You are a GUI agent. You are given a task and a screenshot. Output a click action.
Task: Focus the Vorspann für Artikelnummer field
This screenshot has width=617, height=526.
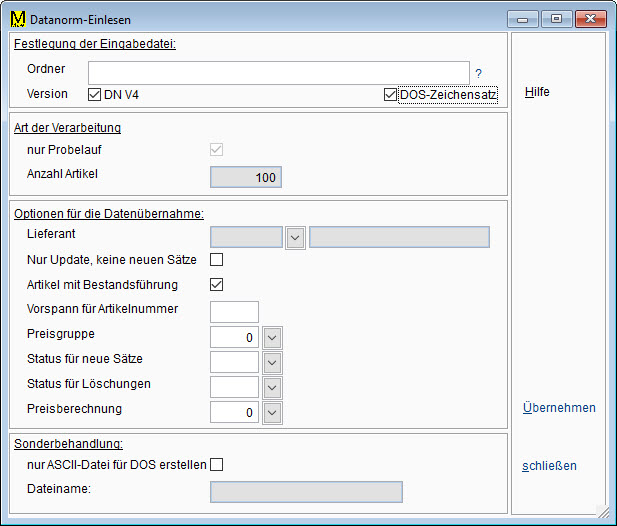pyautogui.click(x=234, y=311)
